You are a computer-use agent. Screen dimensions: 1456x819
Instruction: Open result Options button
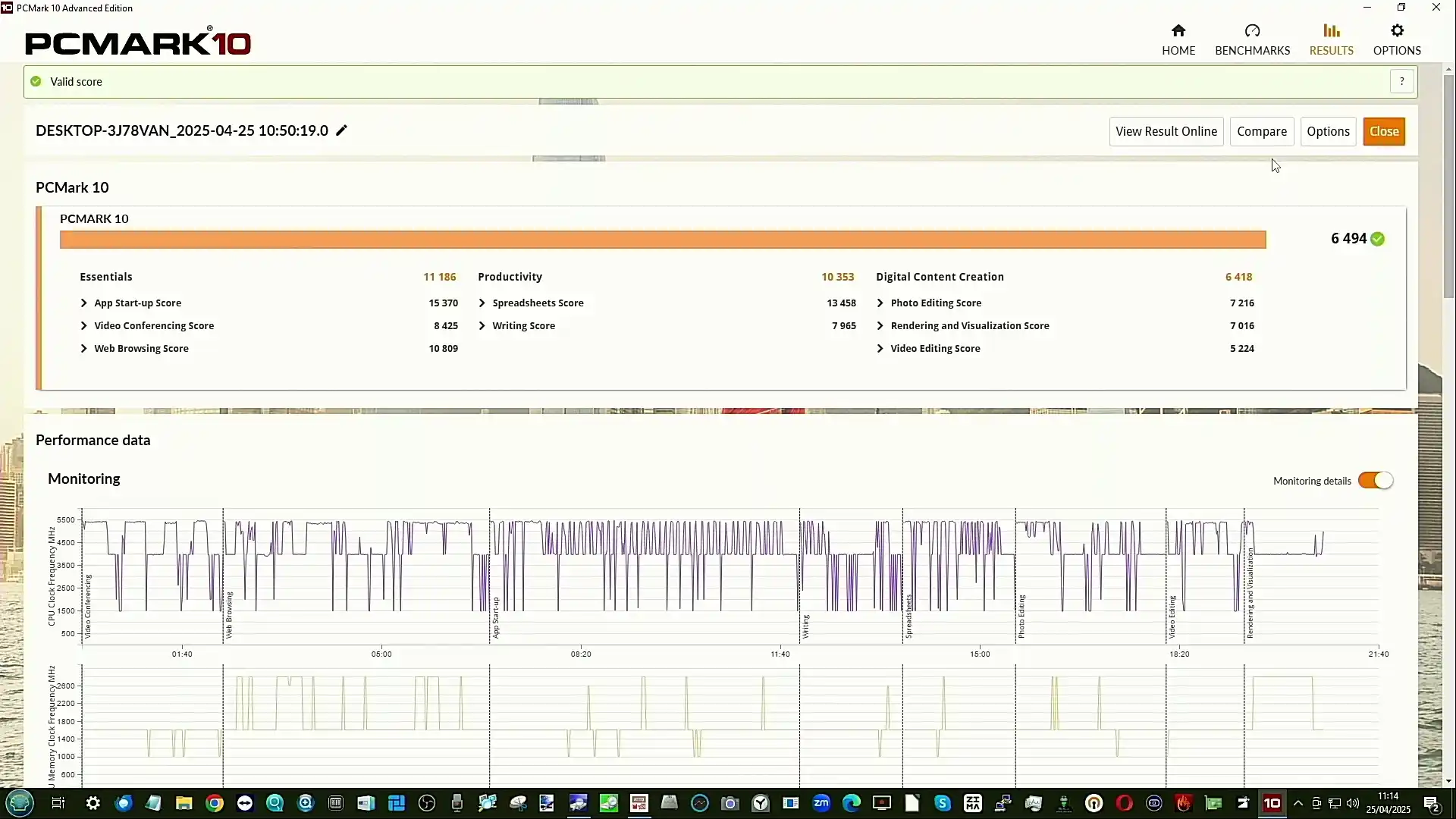click(1328, 131)
